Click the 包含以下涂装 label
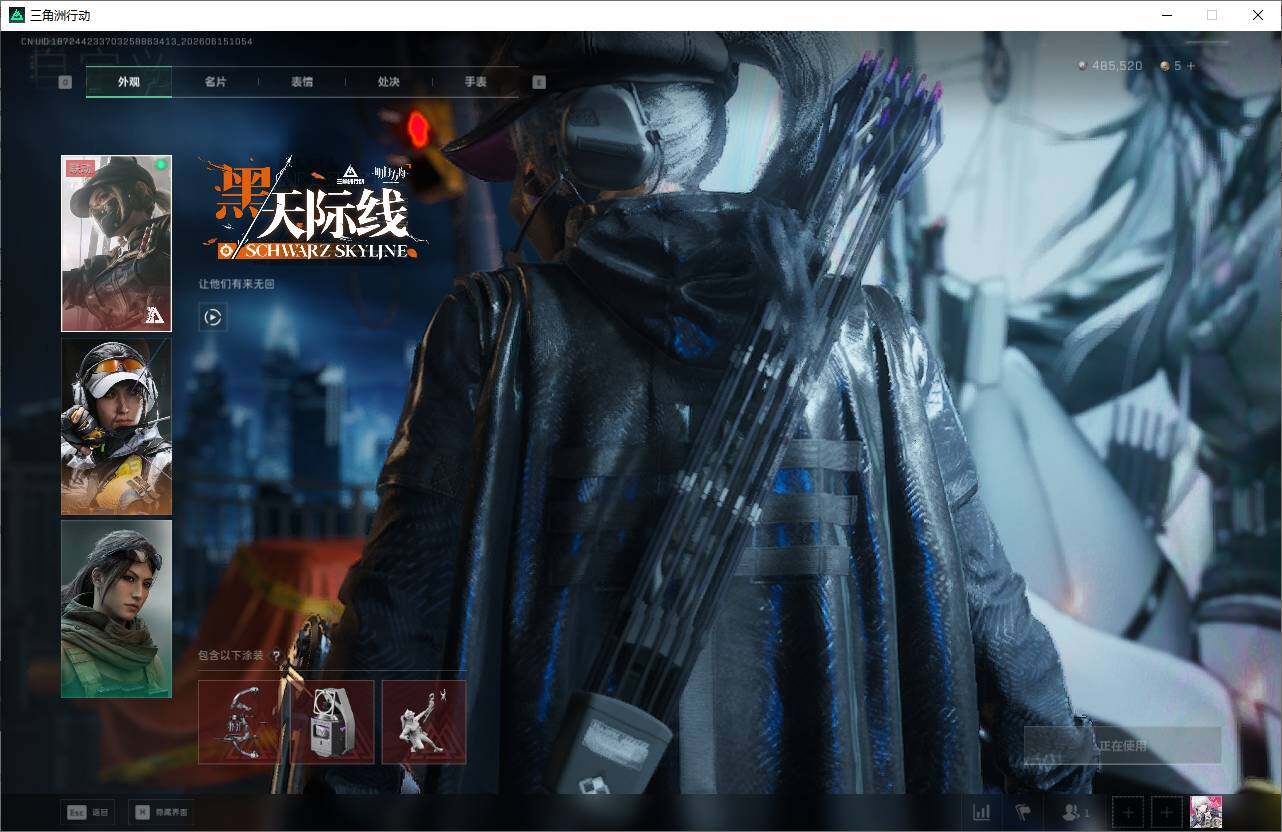Viewport: 1282px width, 832px height. click(231, 656)
